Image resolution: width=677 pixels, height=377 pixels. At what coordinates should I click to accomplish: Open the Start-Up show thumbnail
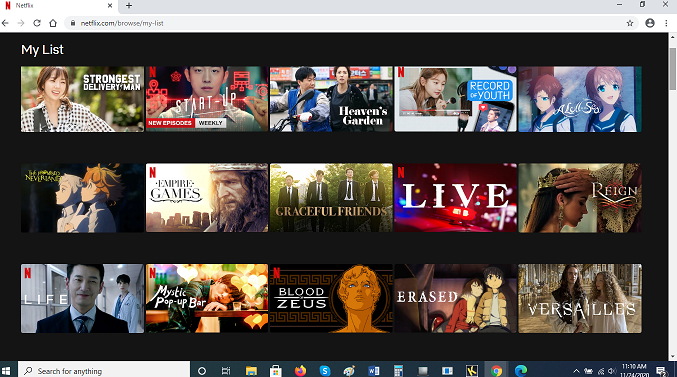tap(207, 99)
